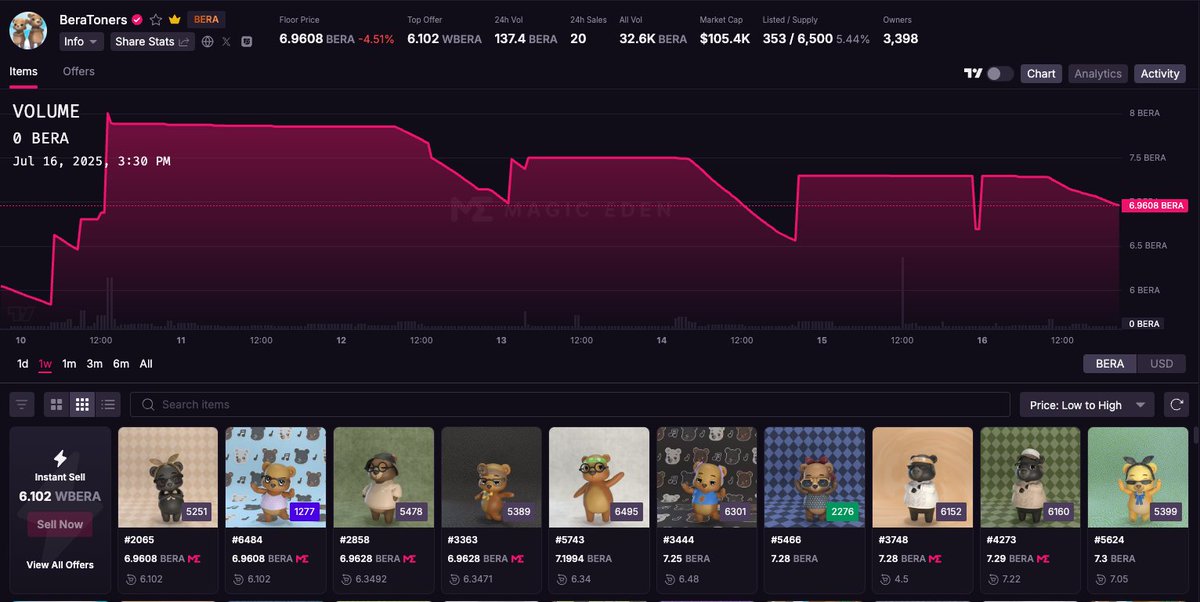The height and width of the screenshot is (602, 1200).
Task: Open the collection's X (Twitter) link
Action: click(227, 42)
